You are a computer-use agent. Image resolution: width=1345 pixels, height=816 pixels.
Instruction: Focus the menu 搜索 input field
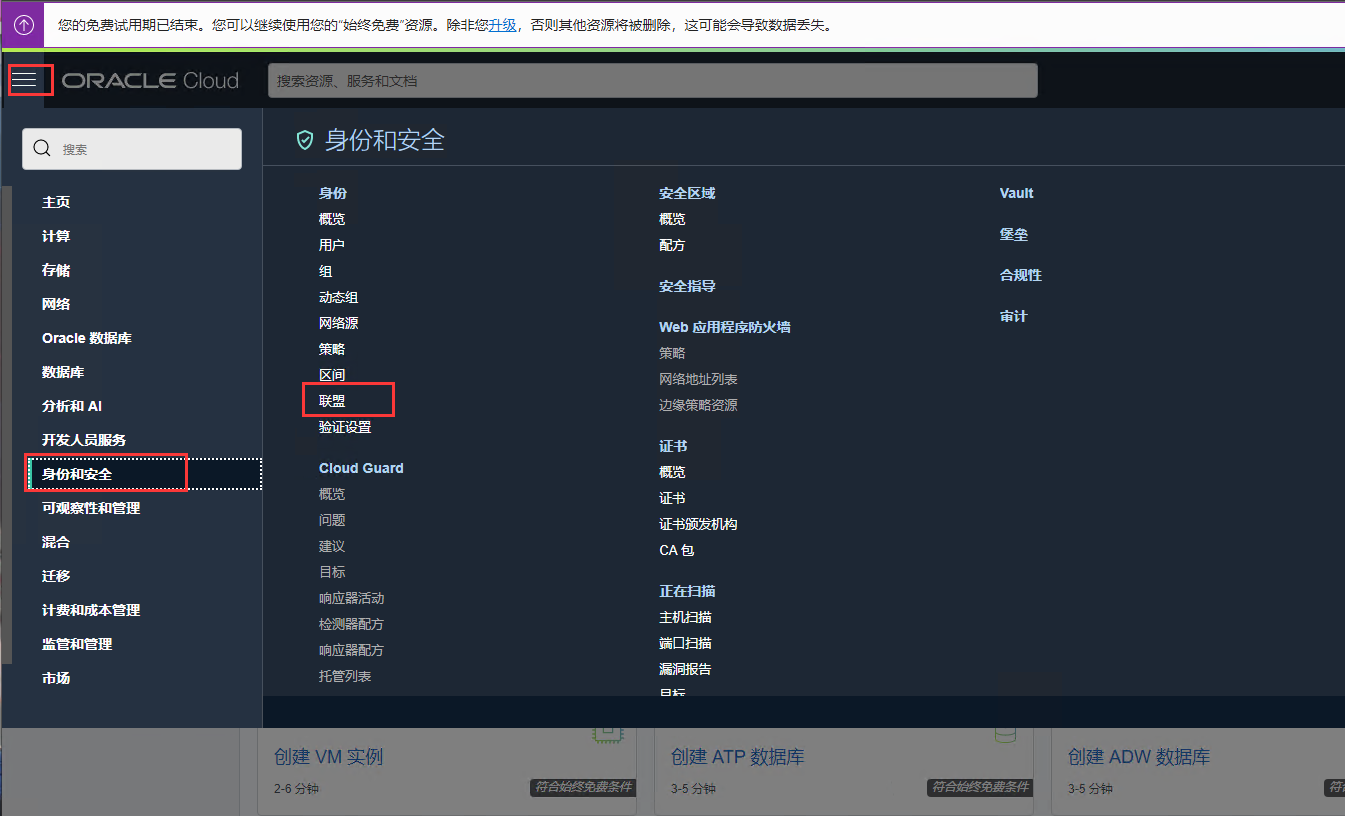(132, 149)
